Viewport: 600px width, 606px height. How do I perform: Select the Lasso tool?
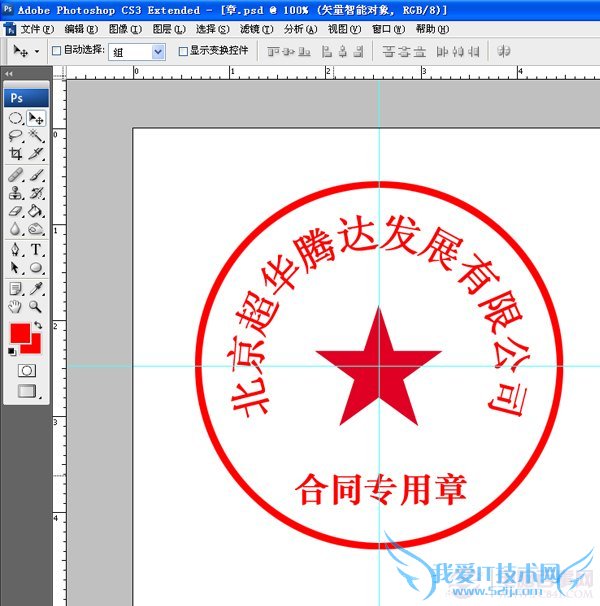[15, 136]
